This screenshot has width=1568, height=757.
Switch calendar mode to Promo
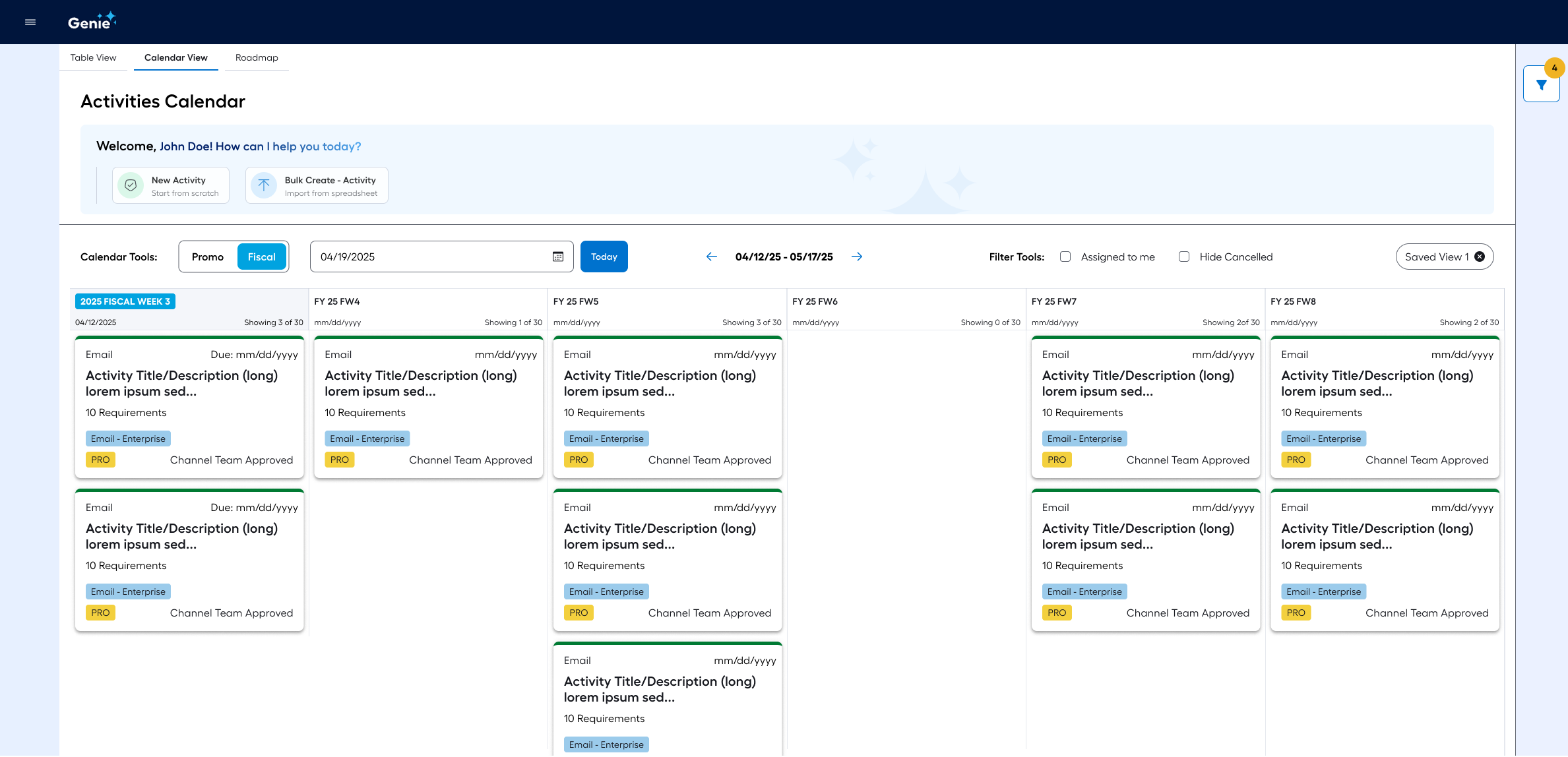point(208,257)
